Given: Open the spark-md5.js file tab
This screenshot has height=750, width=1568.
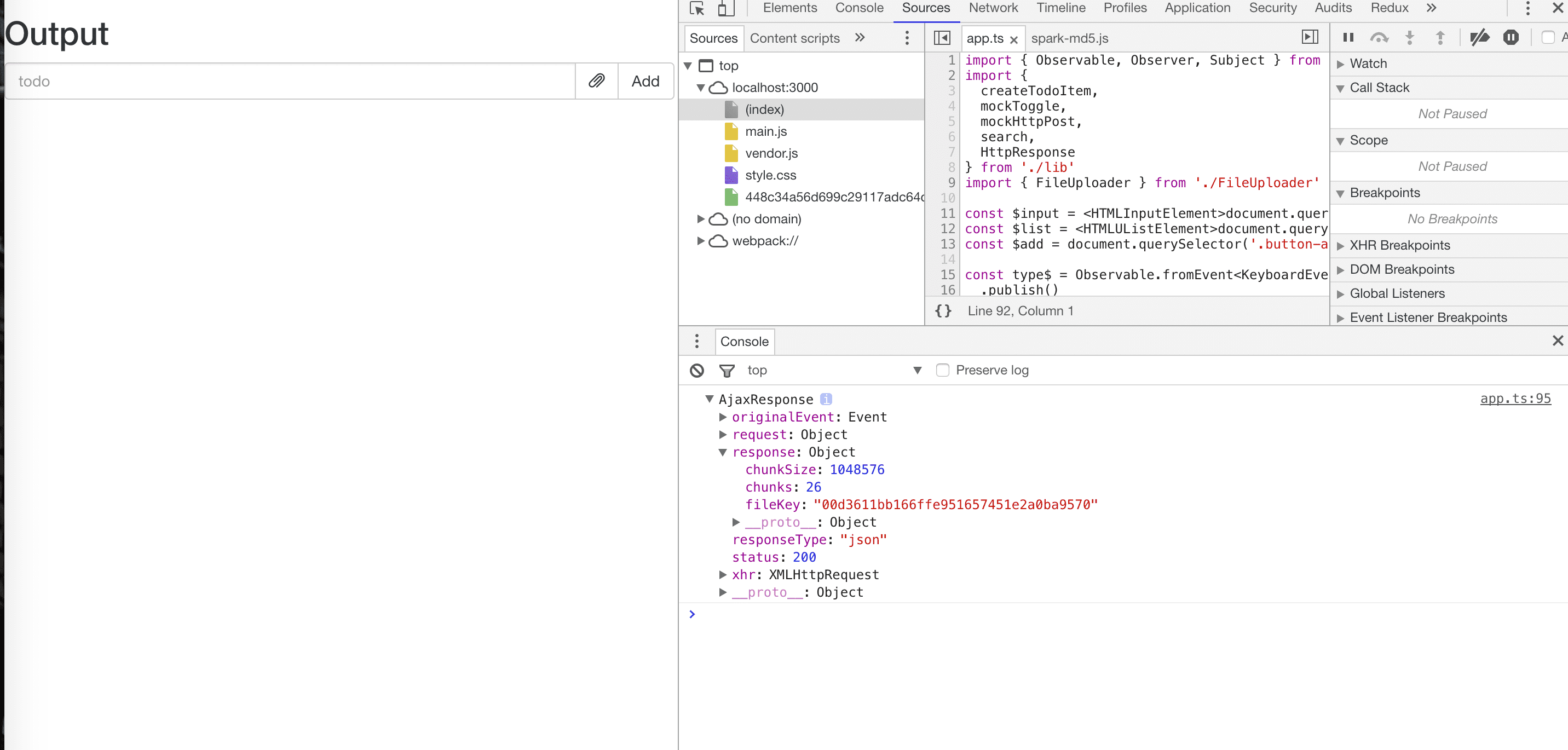Looking at the screenshot, I should tap(1069, 38).
